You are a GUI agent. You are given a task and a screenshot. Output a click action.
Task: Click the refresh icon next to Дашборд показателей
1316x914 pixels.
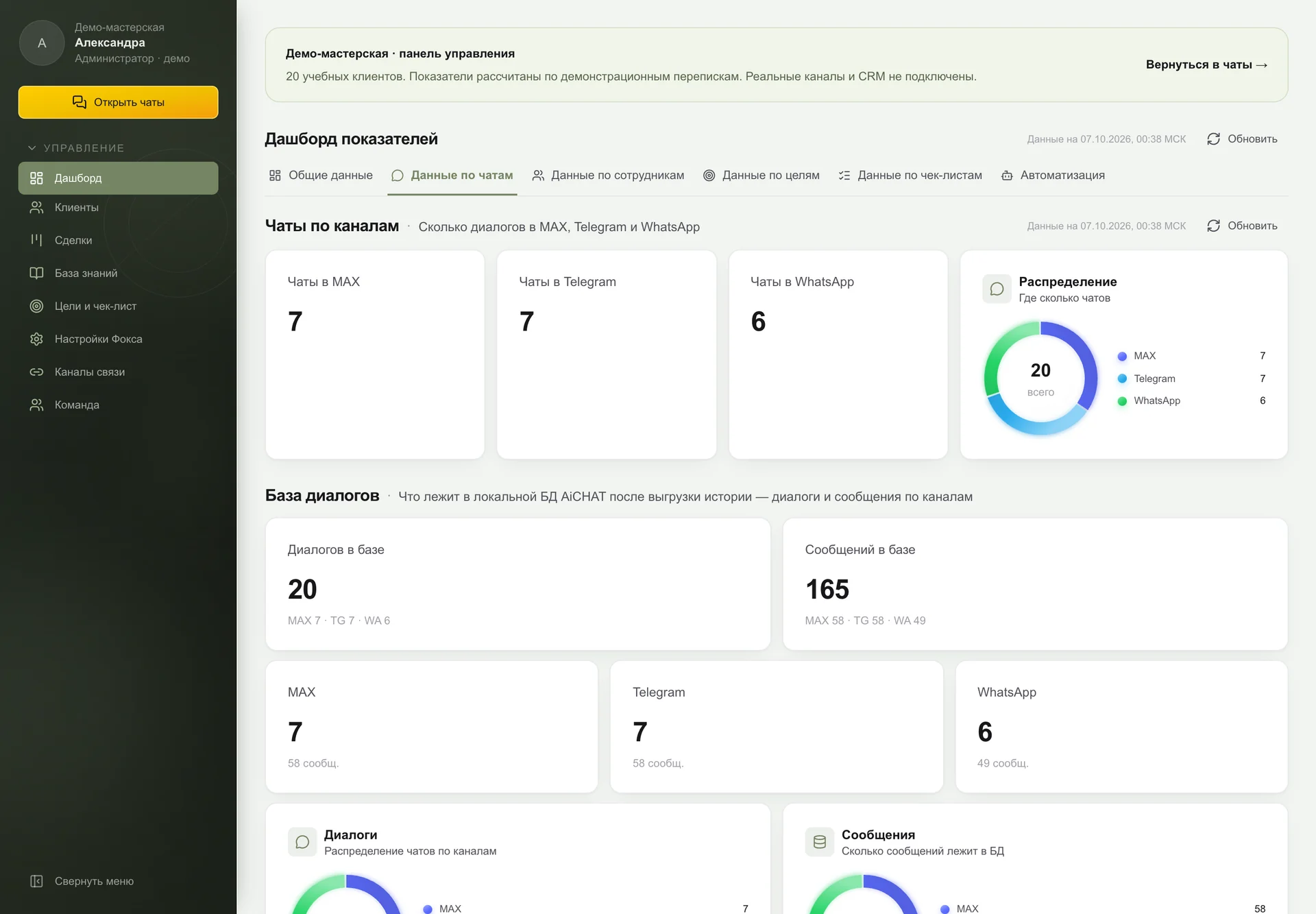pyautogui.click(x=1213, y=139)
